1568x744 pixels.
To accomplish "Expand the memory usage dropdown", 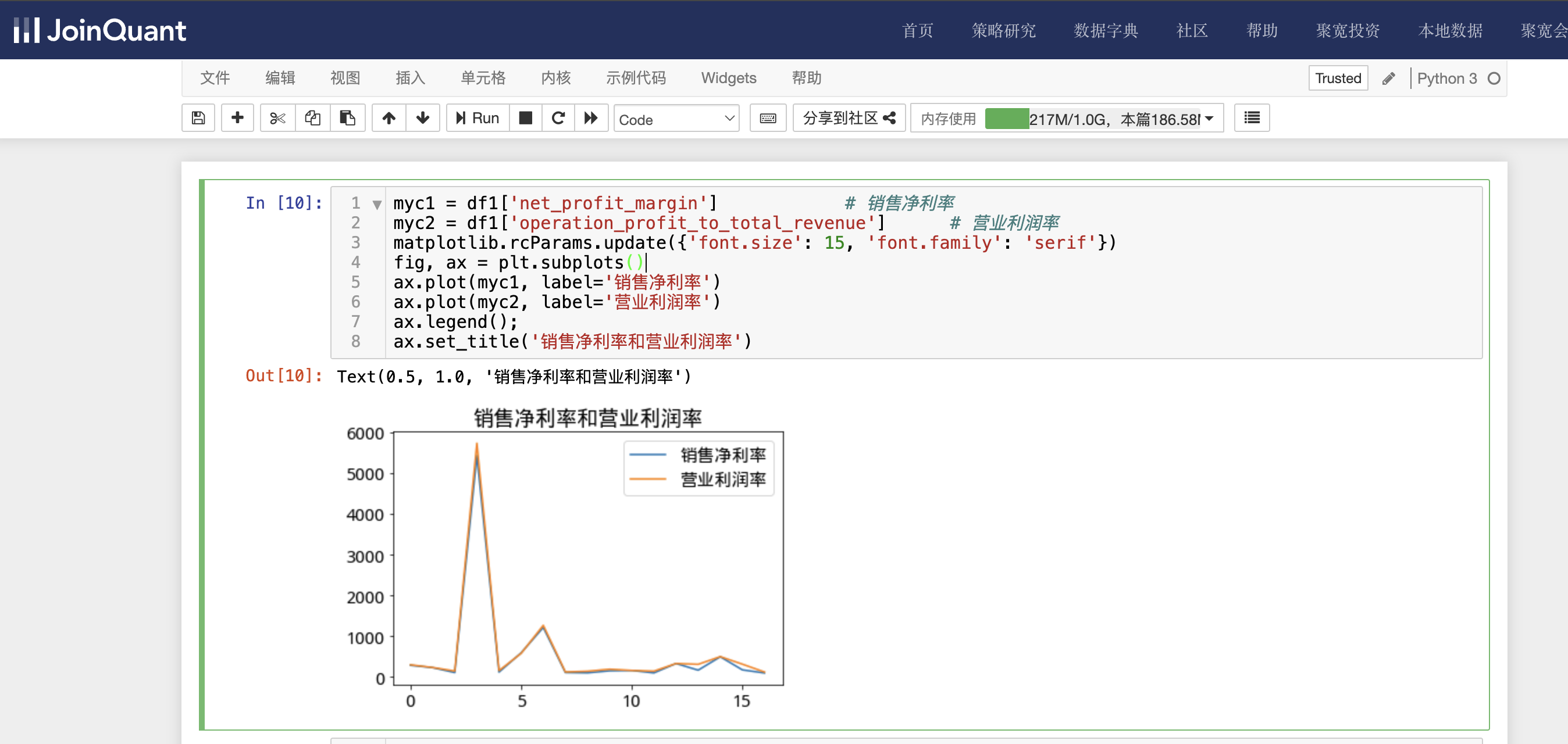I will (x=1209, y=119).
